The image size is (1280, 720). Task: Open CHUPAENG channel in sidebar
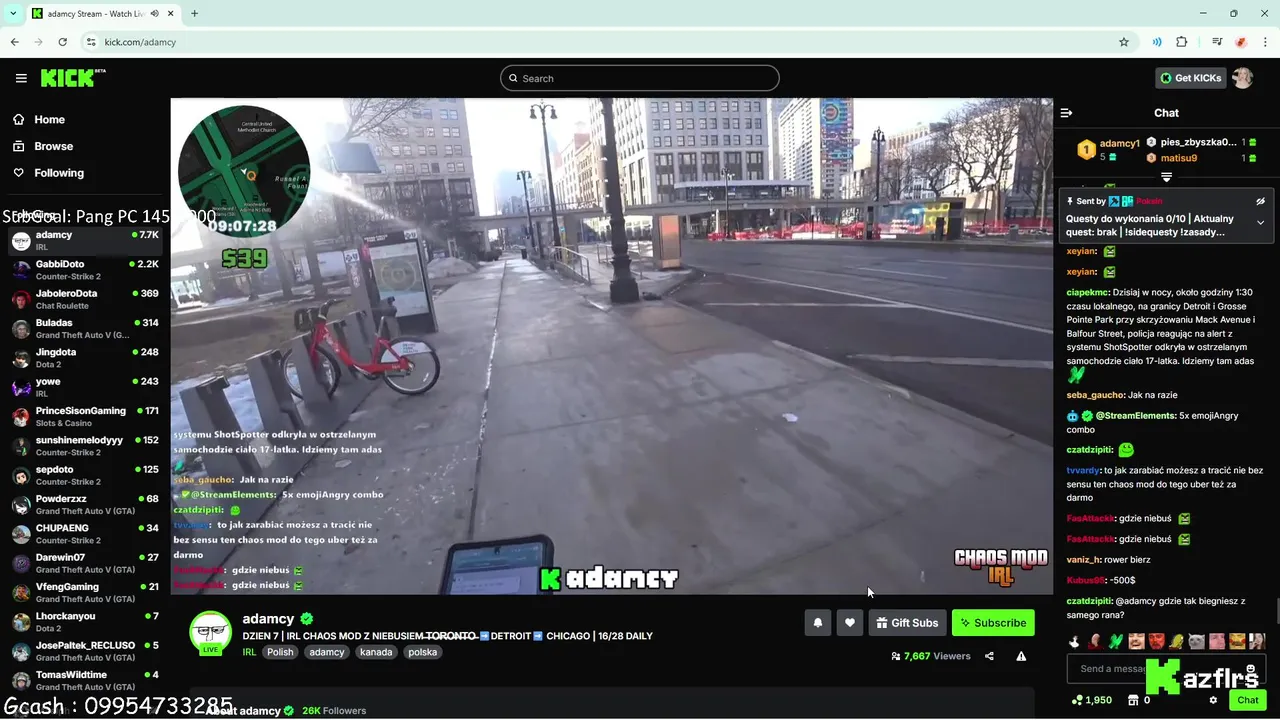[85, 534]
